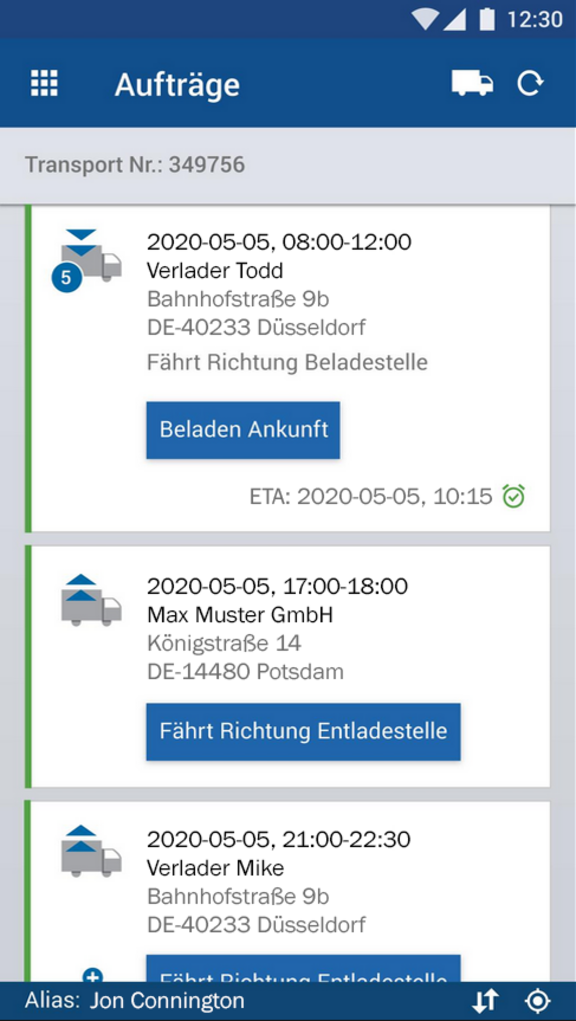Screen dimensions: 576x1021
Task: Select the Verlader Mike order entry
Action: click(288, 892)
